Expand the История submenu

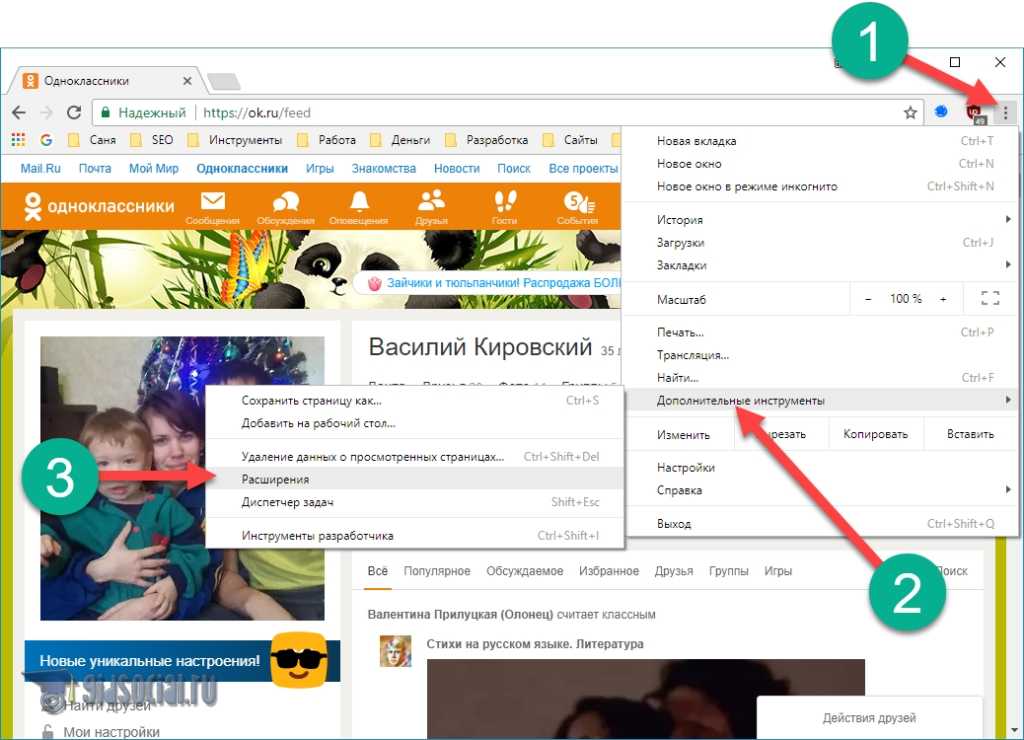[x=820, y=219]
